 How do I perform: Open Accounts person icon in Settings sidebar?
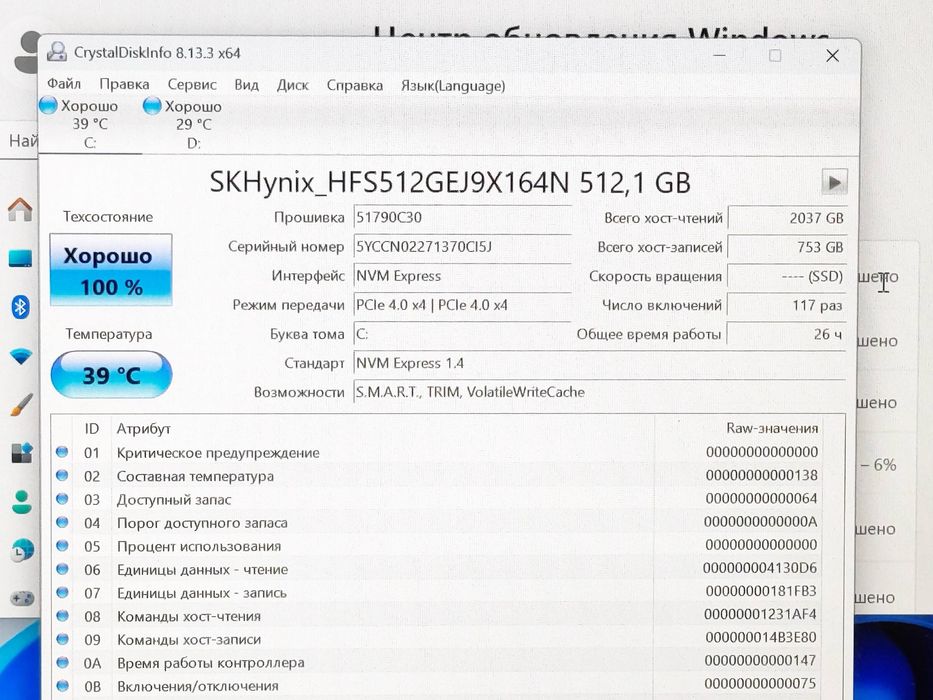pyautogui.click(x=22, y=502)
